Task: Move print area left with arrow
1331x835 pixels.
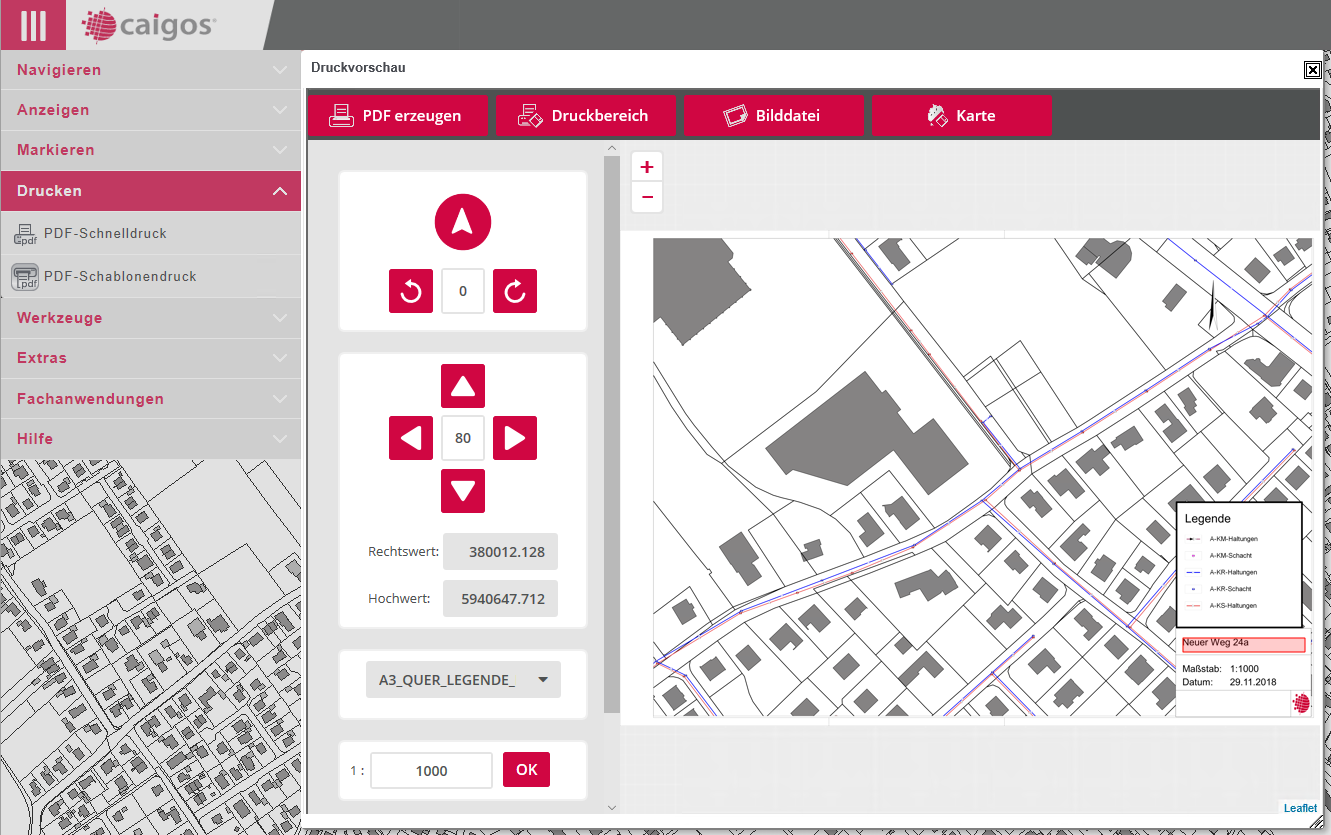Action: 411,438
